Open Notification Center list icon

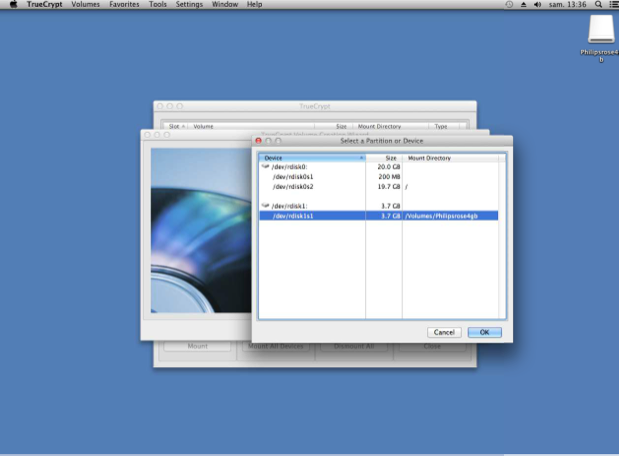[613, 4]
